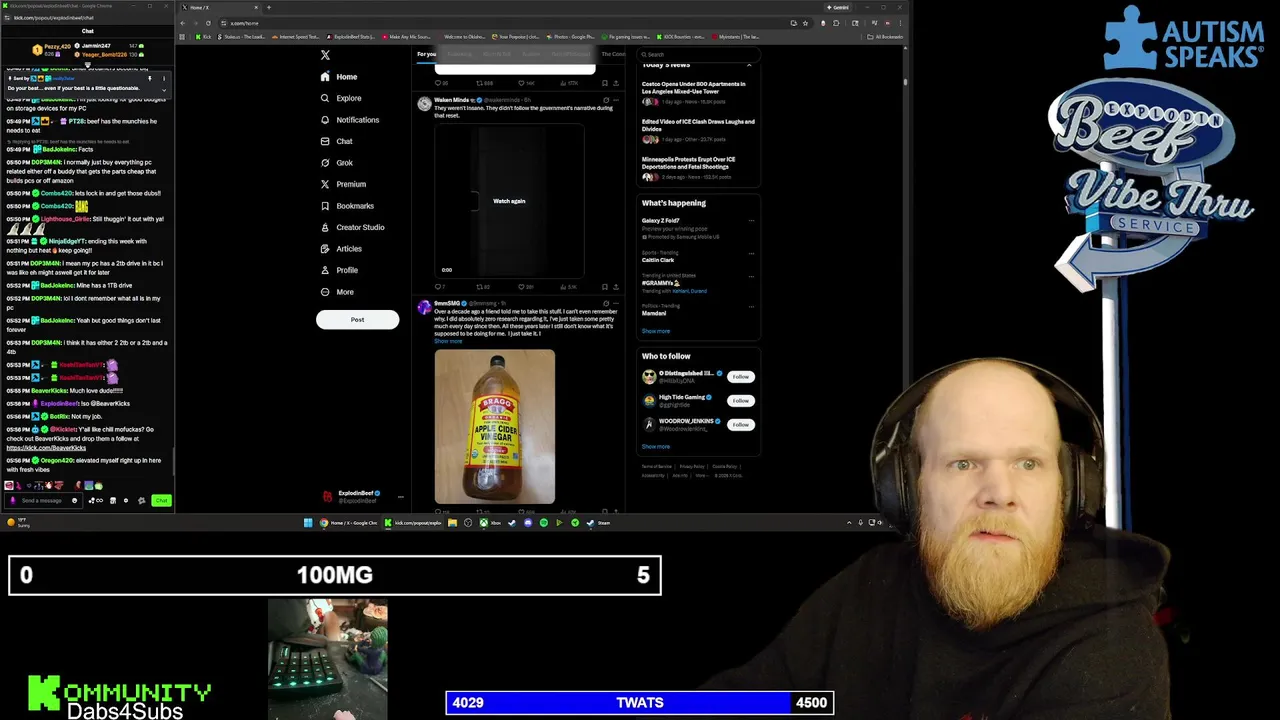This screenshot has height=720, width=1280.
Task: Click the Gemini button in Chrome
Action: [838, 7]
